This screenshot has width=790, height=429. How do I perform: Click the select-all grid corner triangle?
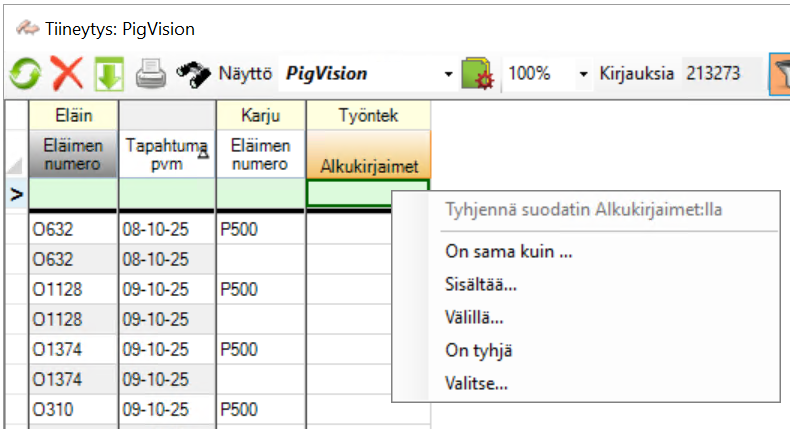[15, 165]
